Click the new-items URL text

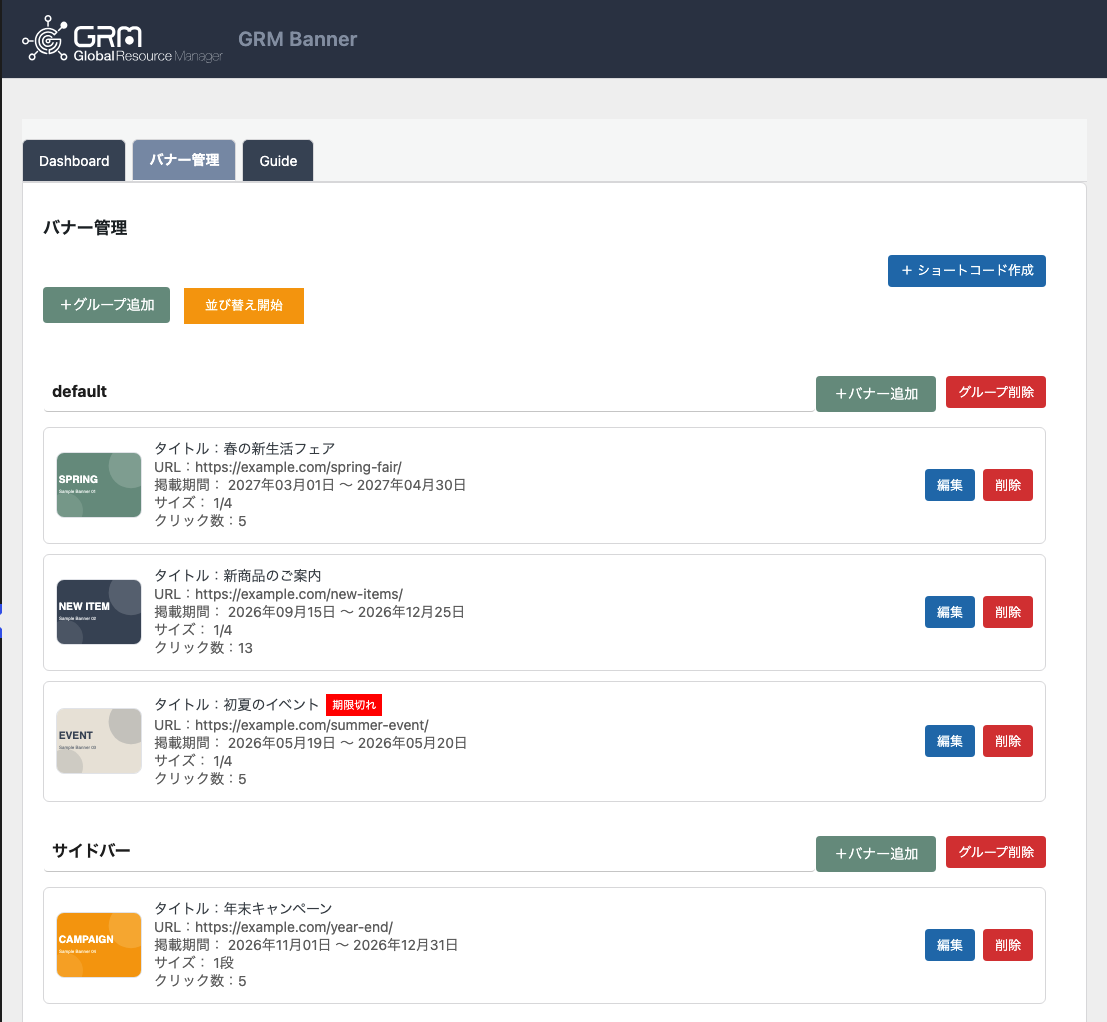[x=279, y=594]
